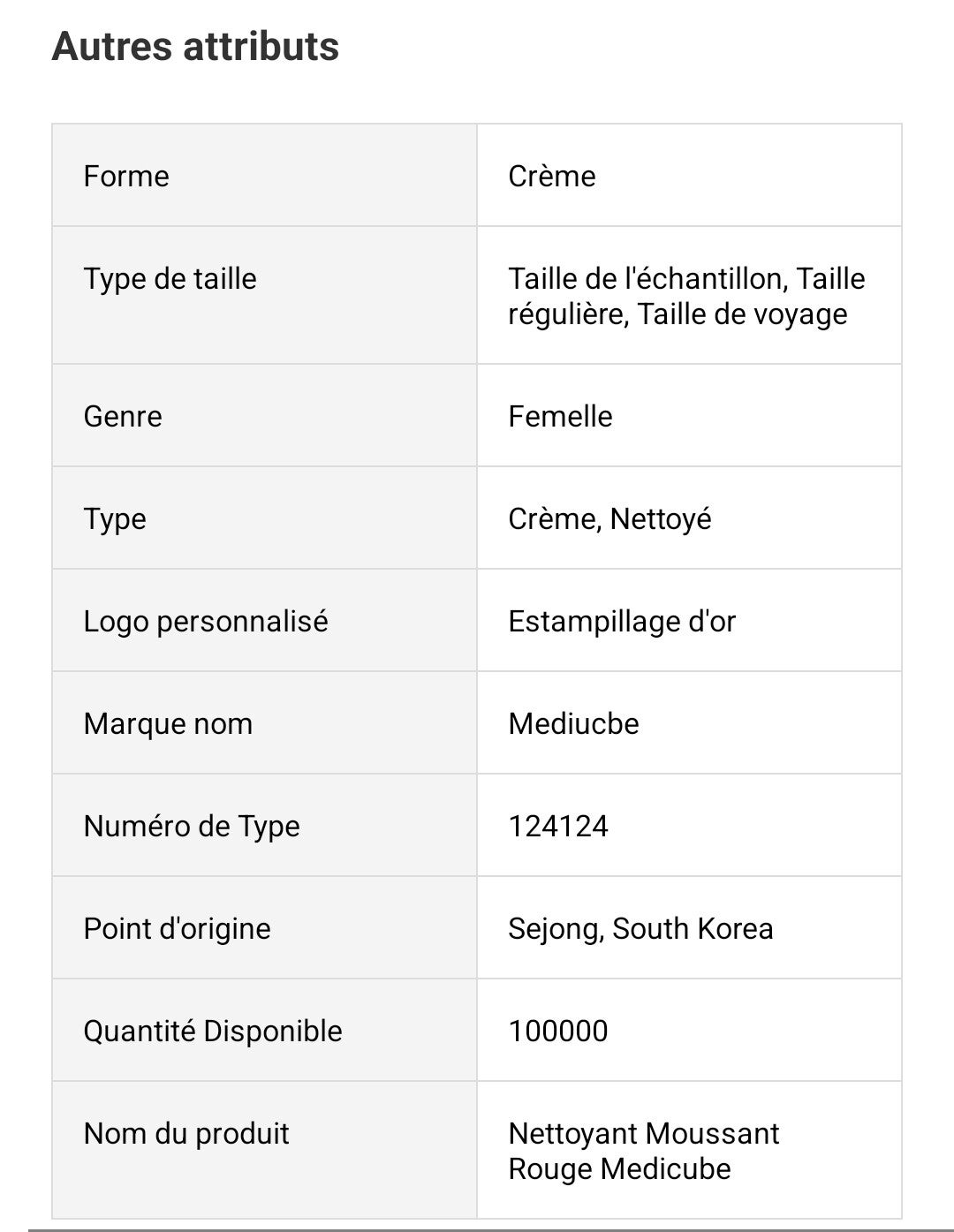Select the "Type de taille" label
Image resolution: width=954 pixels, height=1232 pixels.
click(170, 279)
